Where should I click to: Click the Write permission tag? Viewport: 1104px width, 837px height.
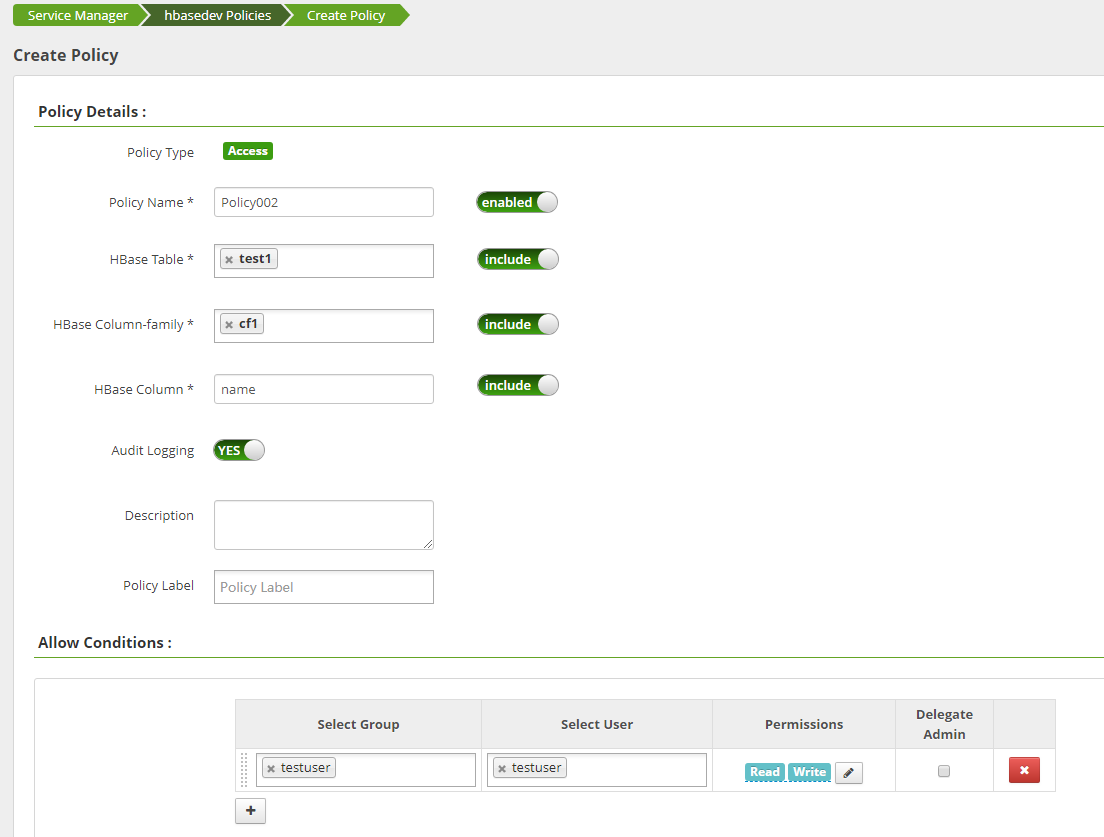[809, 772]
